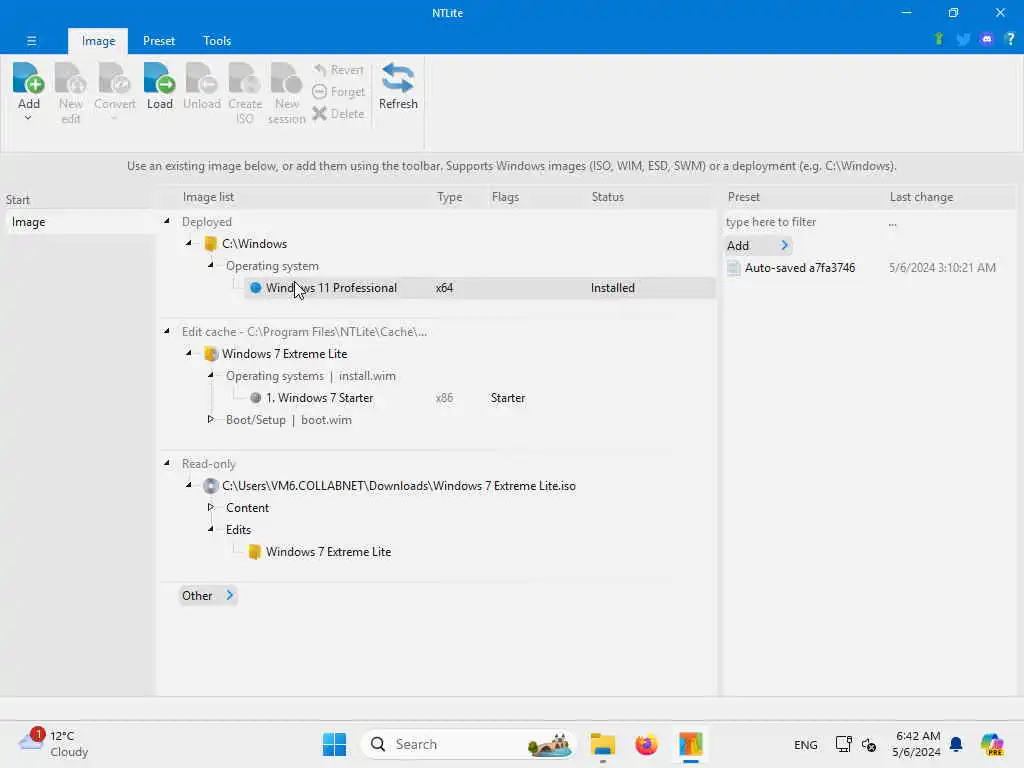The height and width of the screenshot is (768, 1024).
Task: Select Windows 11 Professional row
Action: pyautogui.click(x=480, y=288)
